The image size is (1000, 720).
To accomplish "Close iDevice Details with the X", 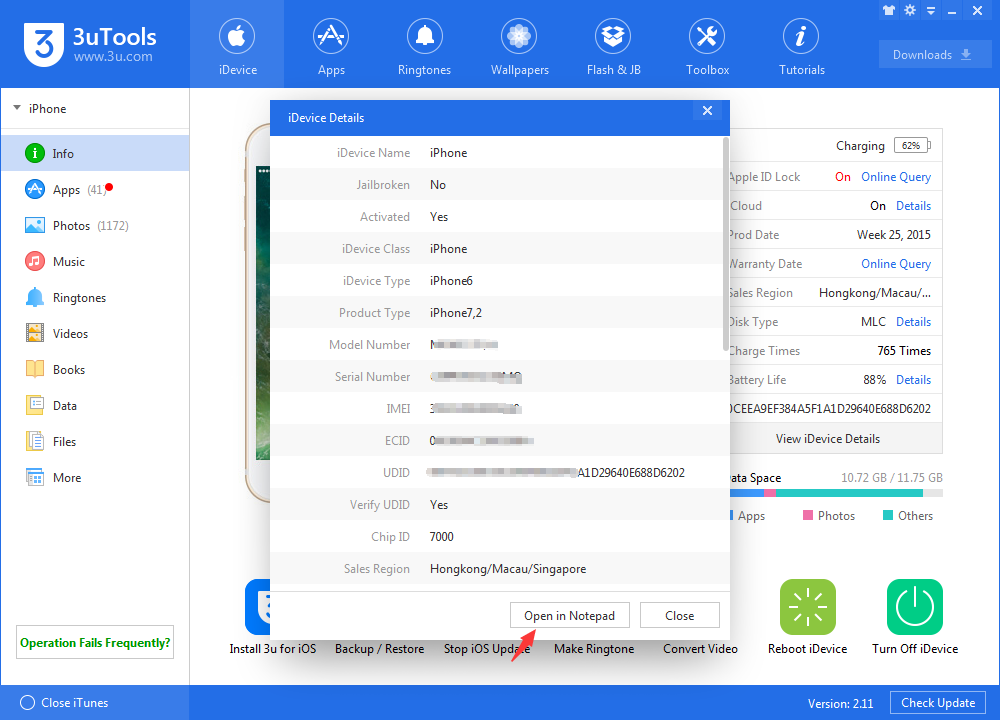I will [707, 110].
